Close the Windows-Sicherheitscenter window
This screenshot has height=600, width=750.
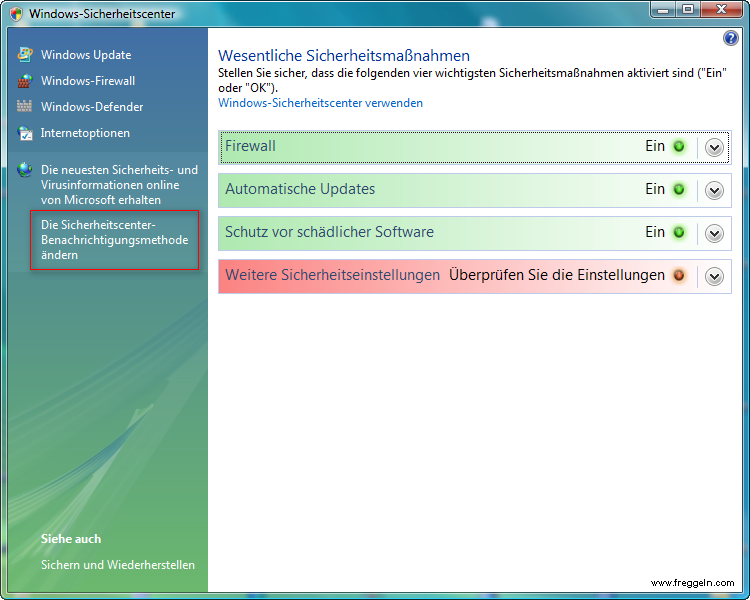pyautogui.click(x=721, y=10)
